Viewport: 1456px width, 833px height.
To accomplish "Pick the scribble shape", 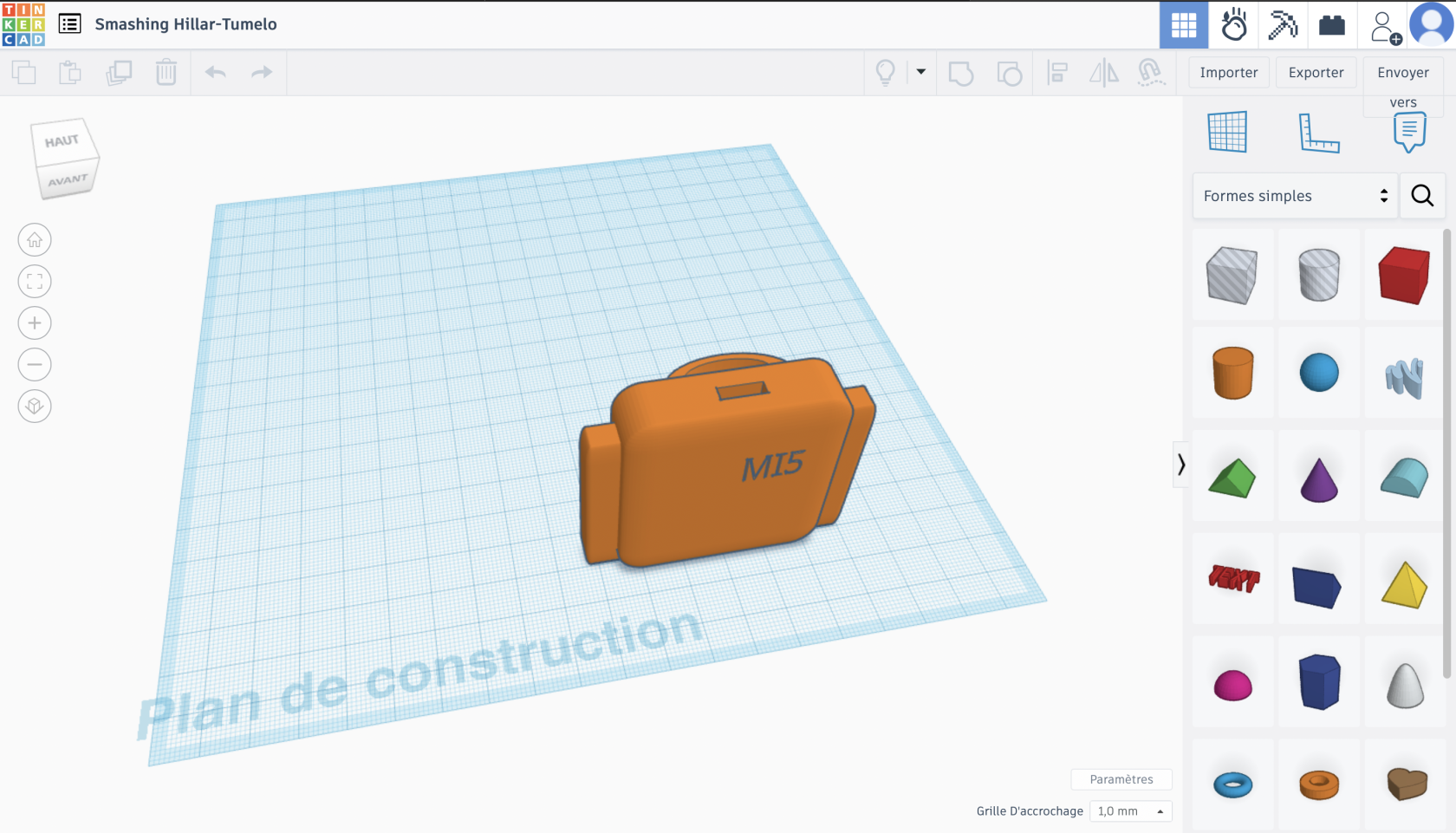I will tap(1404, 377).
